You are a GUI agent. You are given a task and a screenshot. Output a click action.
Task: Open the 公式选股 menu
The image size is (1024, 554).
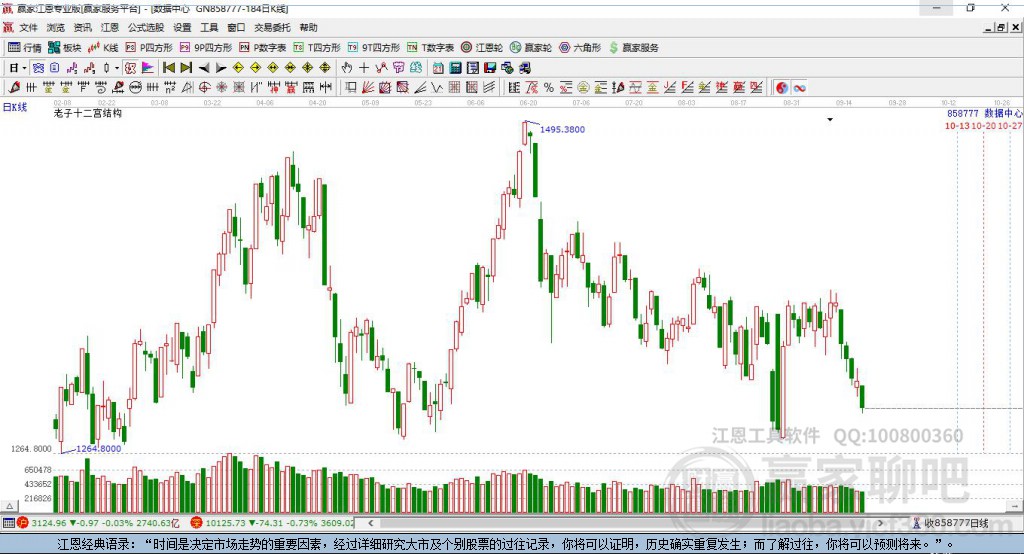coord(146,27)
